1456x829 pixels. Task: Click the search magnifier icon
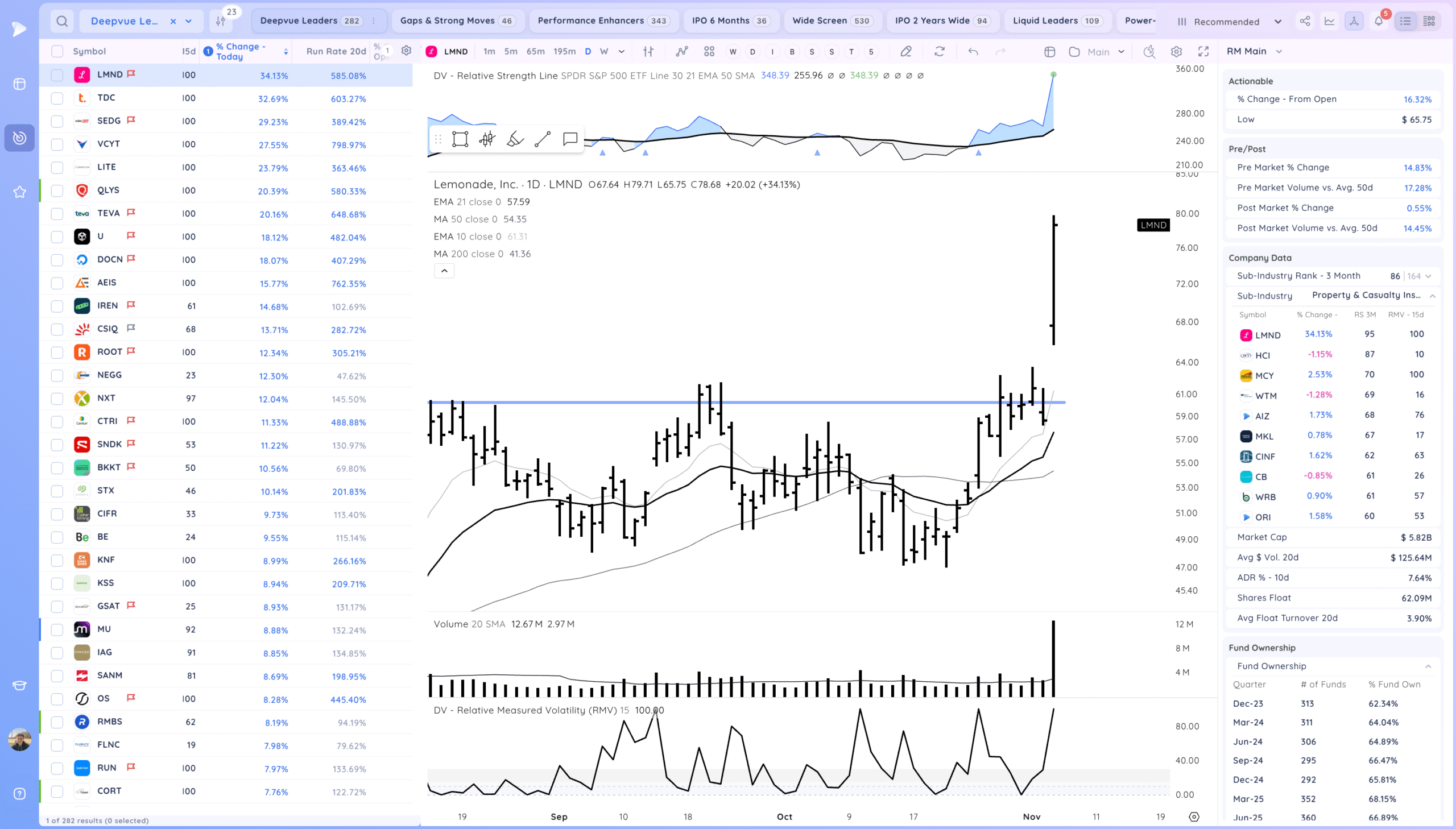[62, 22]
